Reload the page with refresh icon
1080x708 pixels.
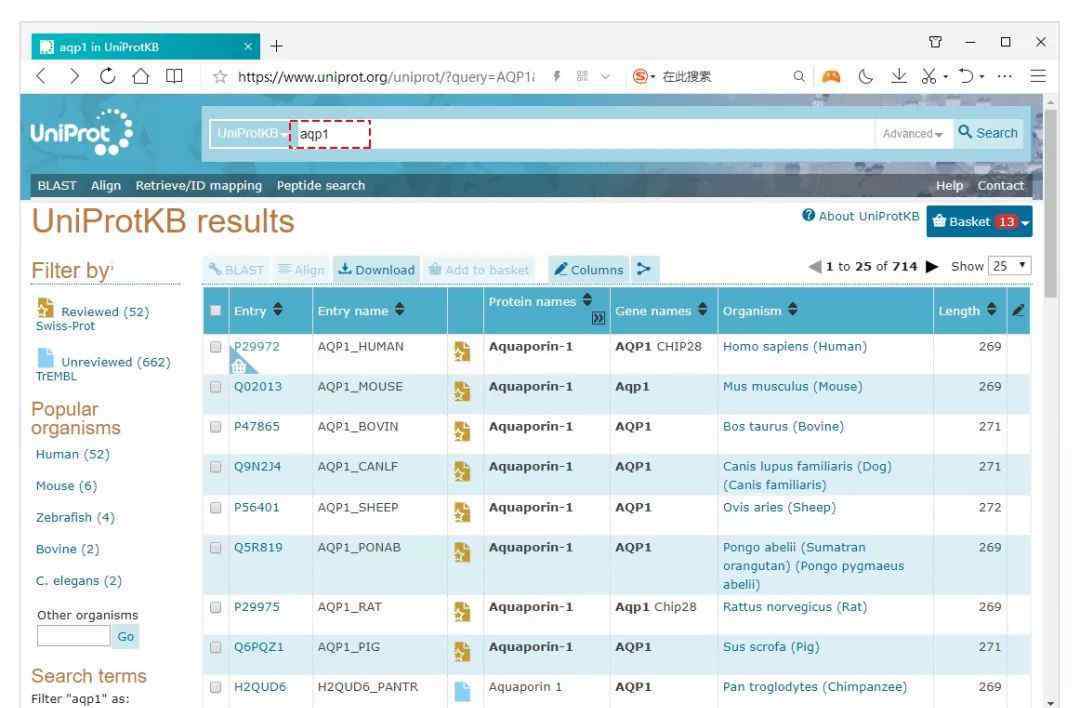pos(107,76)
